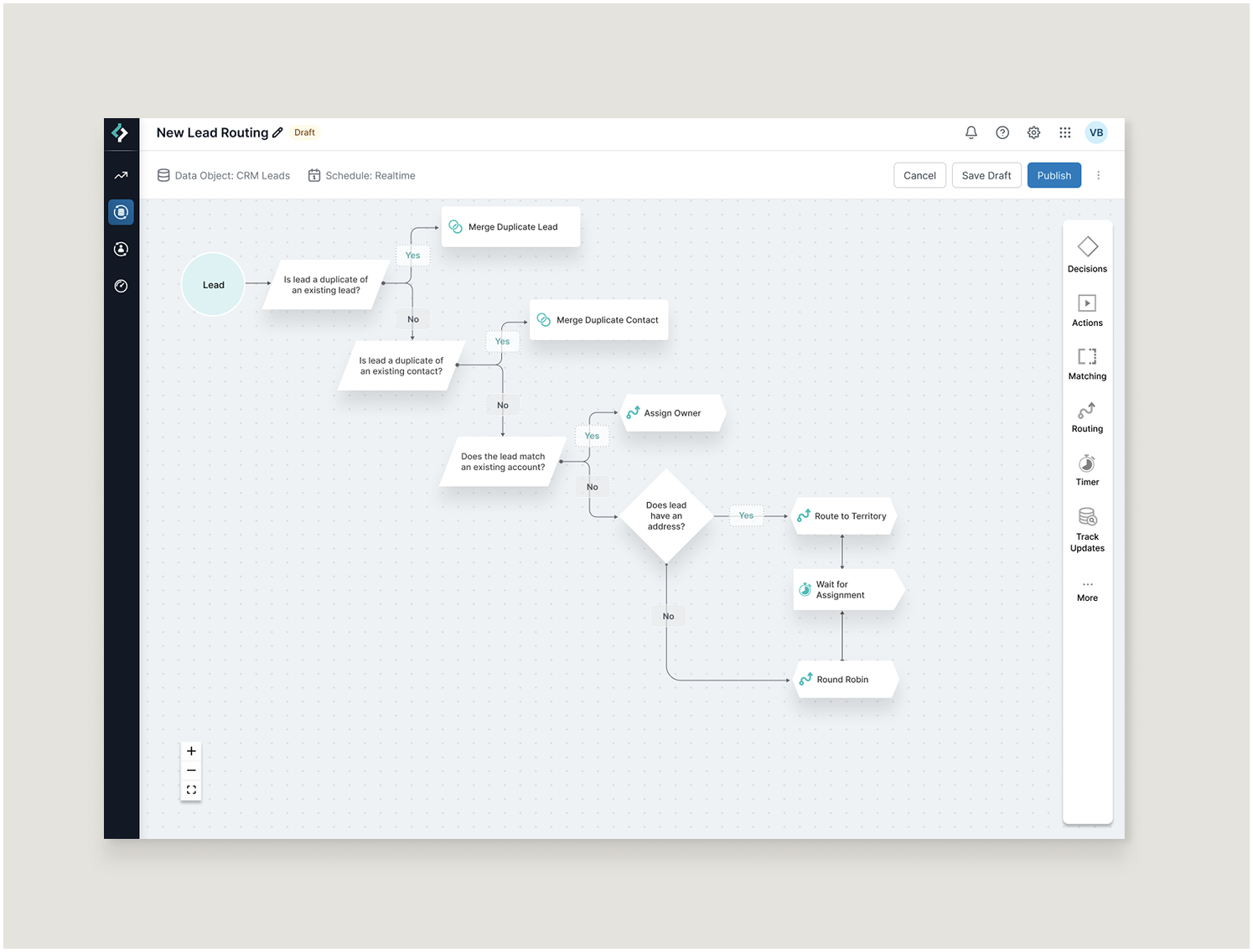The height and width of the screenshot is (952, 1253).
Task: Select the Assign Owner node
Action: coord(673,413)
